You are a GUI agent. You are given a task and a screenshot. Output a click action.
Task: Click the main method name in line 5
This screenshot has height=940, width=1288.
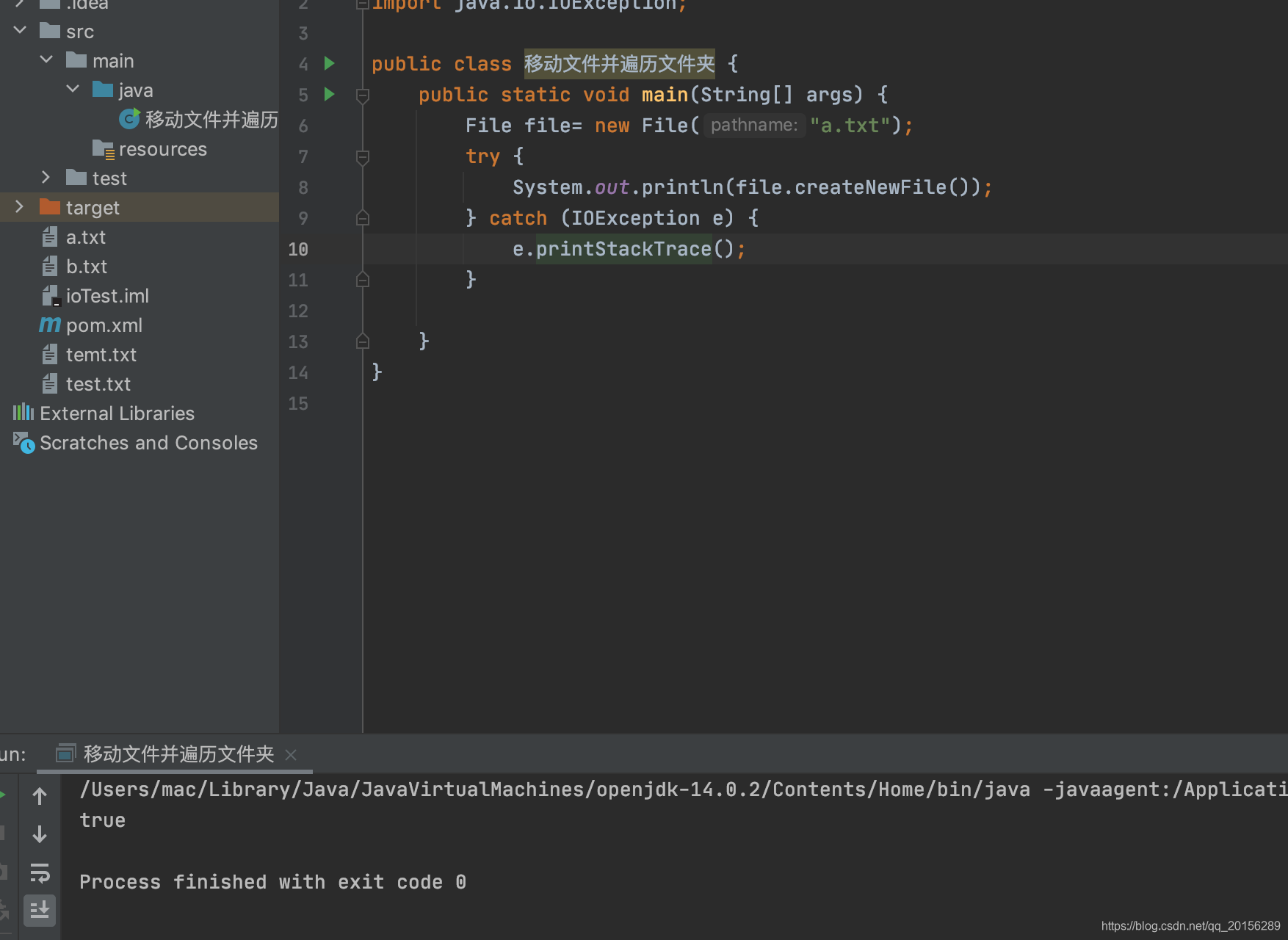tap(665, 95)
